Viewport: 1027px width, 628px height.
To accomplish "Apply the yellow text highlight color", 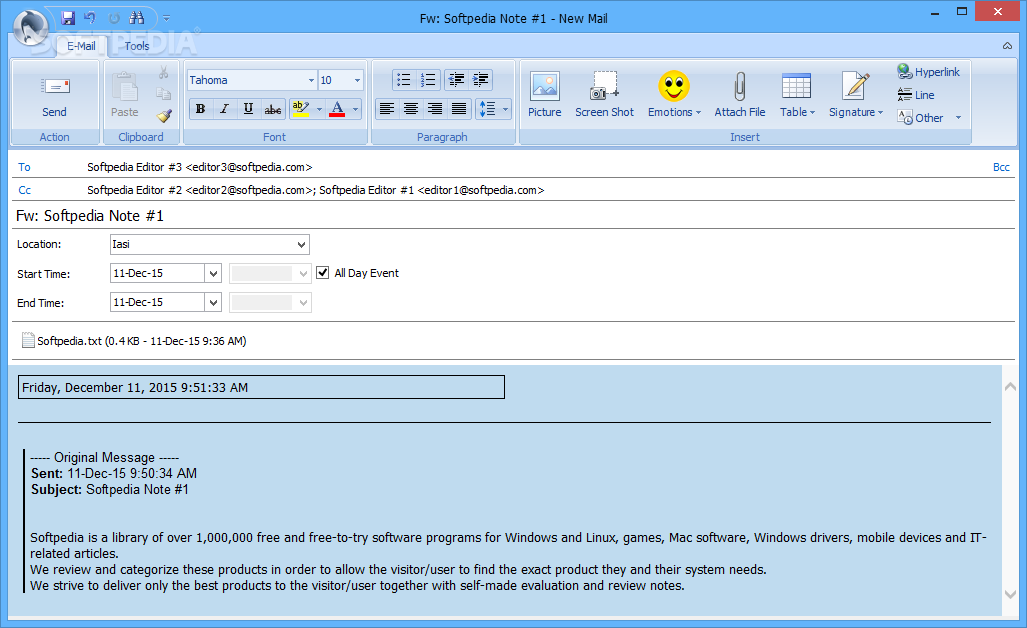I will click(301, 109).
